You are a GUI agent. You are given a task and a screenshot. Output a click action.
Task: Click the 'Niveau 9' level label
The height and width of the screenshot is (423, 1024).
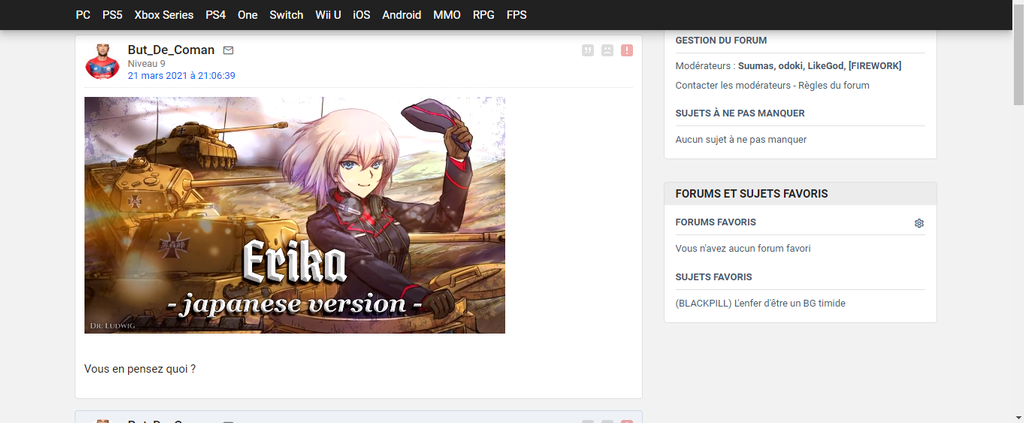(146, 64)
